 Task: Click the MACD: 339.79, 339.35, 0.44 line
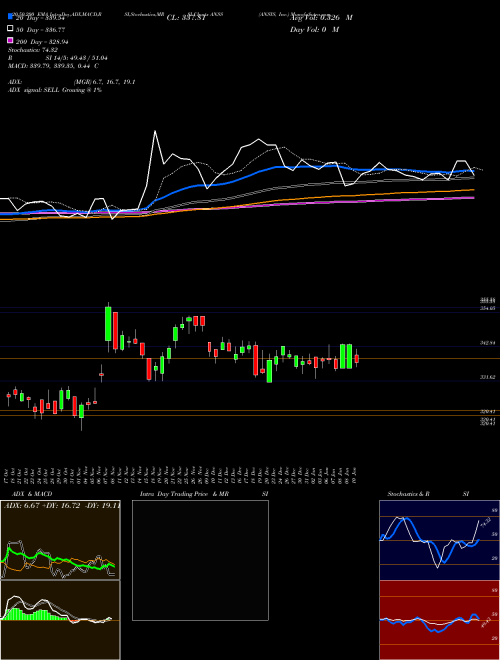tap(53, 66)
